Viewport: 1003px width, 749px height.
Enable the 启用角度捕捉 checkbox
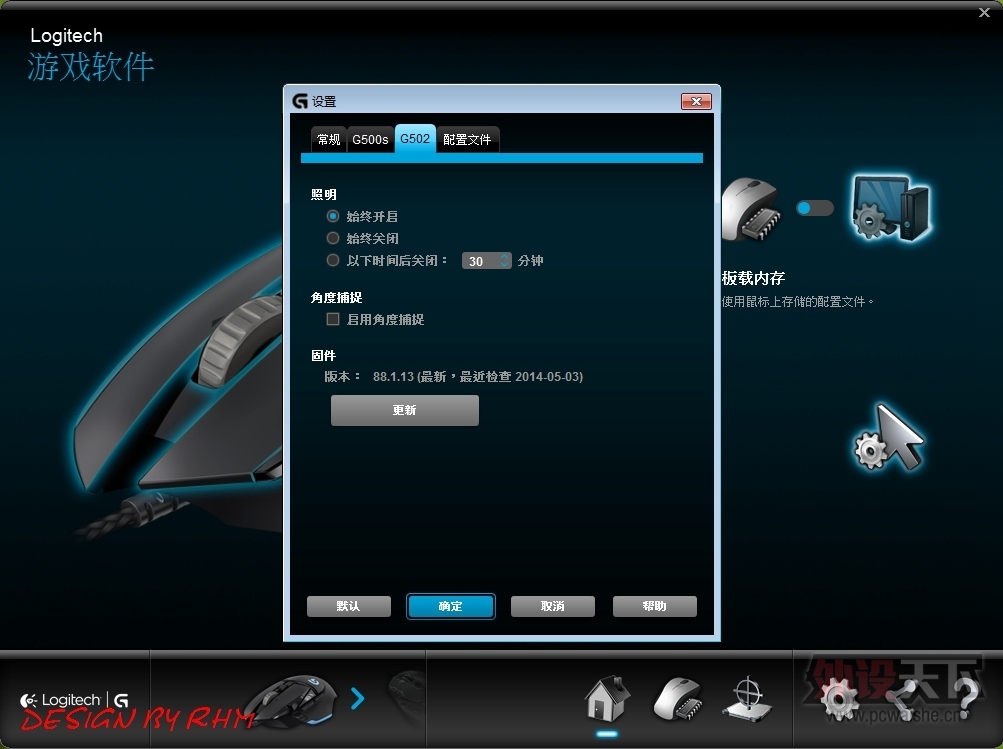[333, 319]
